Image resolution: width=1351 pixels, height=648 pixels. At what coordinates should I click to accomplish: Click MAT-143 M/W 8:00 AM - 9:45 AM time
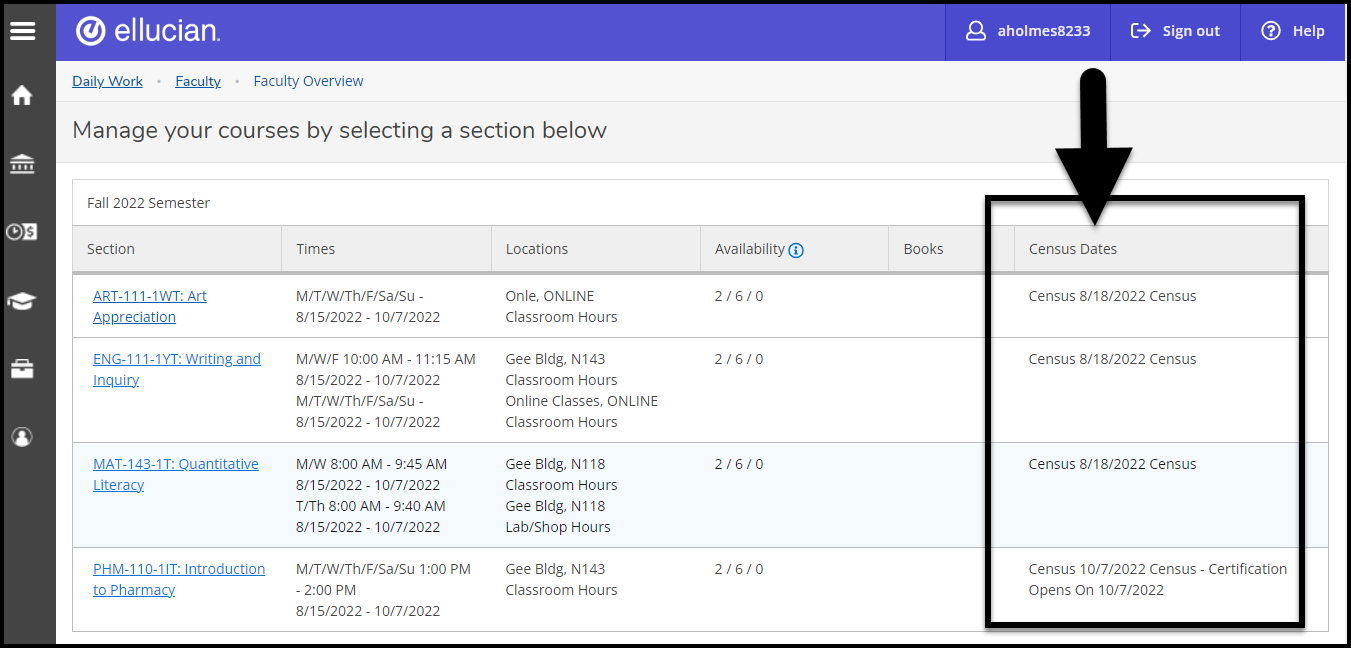coord(372,464)
